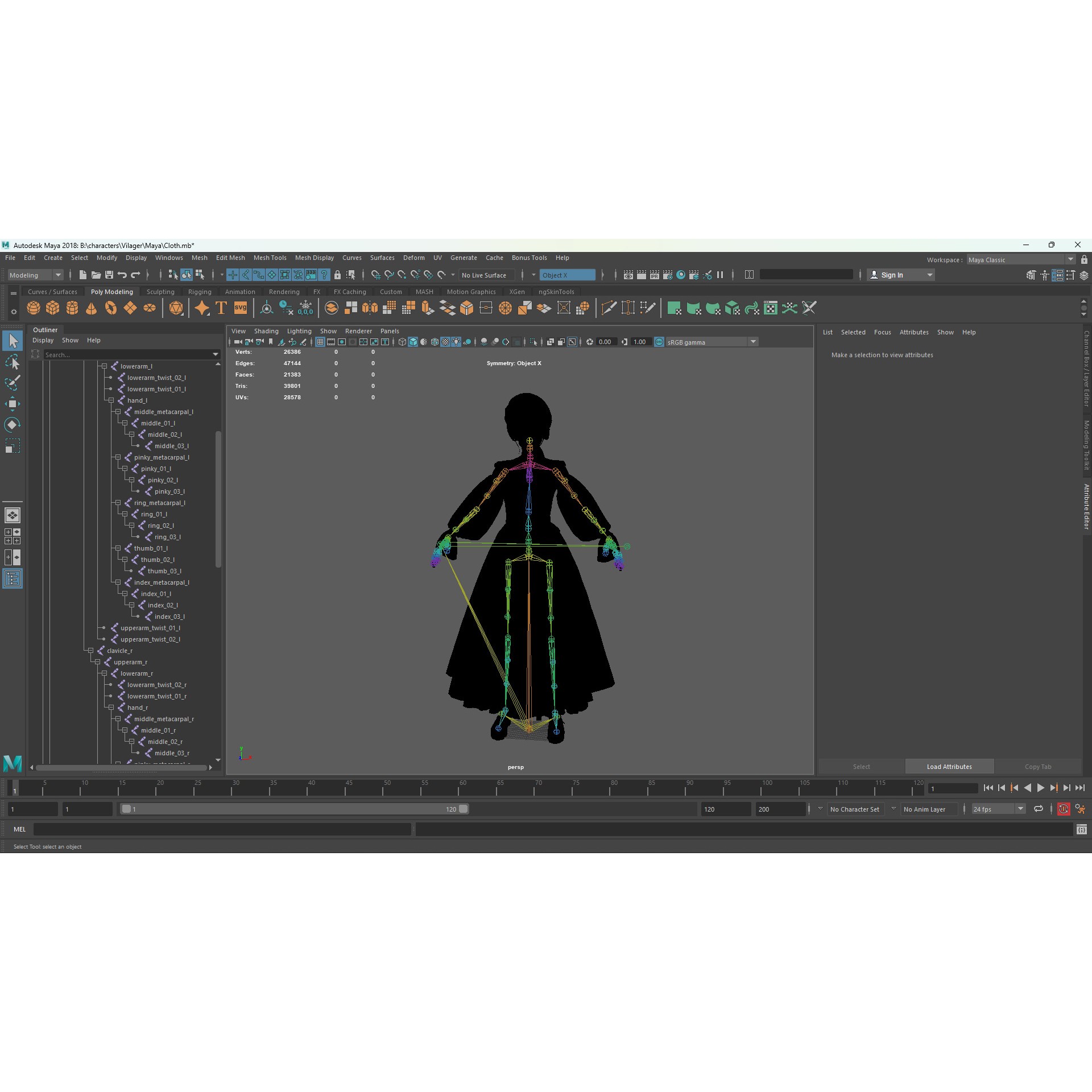Start an IPR render from the status line

[654, 275]
